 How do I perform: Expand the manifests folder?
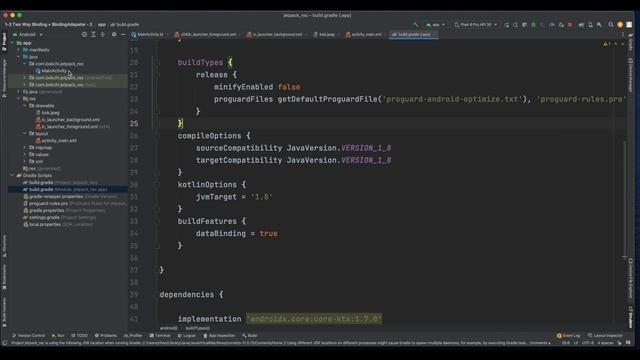pyautogui.click(x=19, y=50)
